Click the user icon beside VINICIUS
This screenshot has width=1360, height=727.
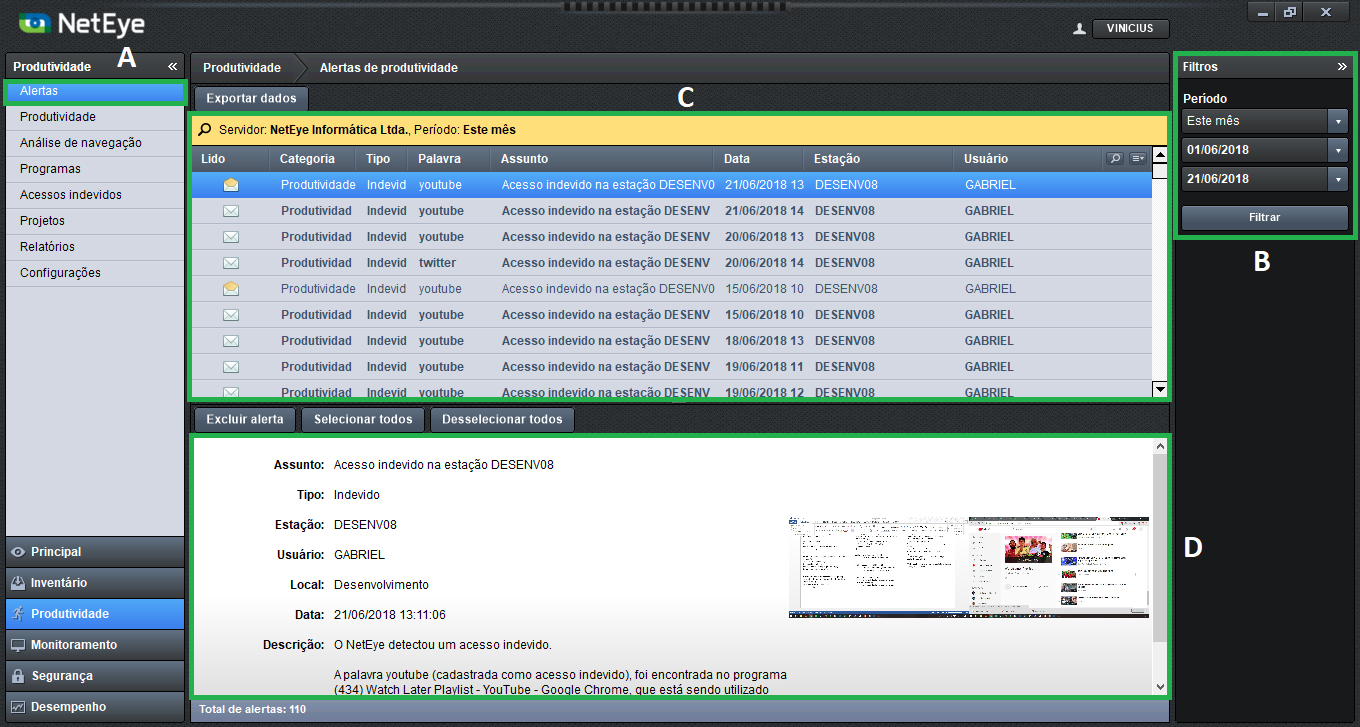click(1079, 29)
